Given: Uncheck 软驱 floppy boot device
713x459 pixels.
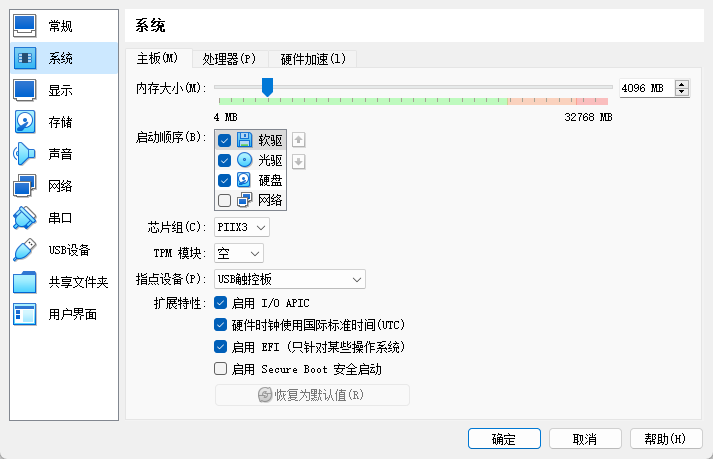Looking at the screenshot, I should click(x=224, y=140).
